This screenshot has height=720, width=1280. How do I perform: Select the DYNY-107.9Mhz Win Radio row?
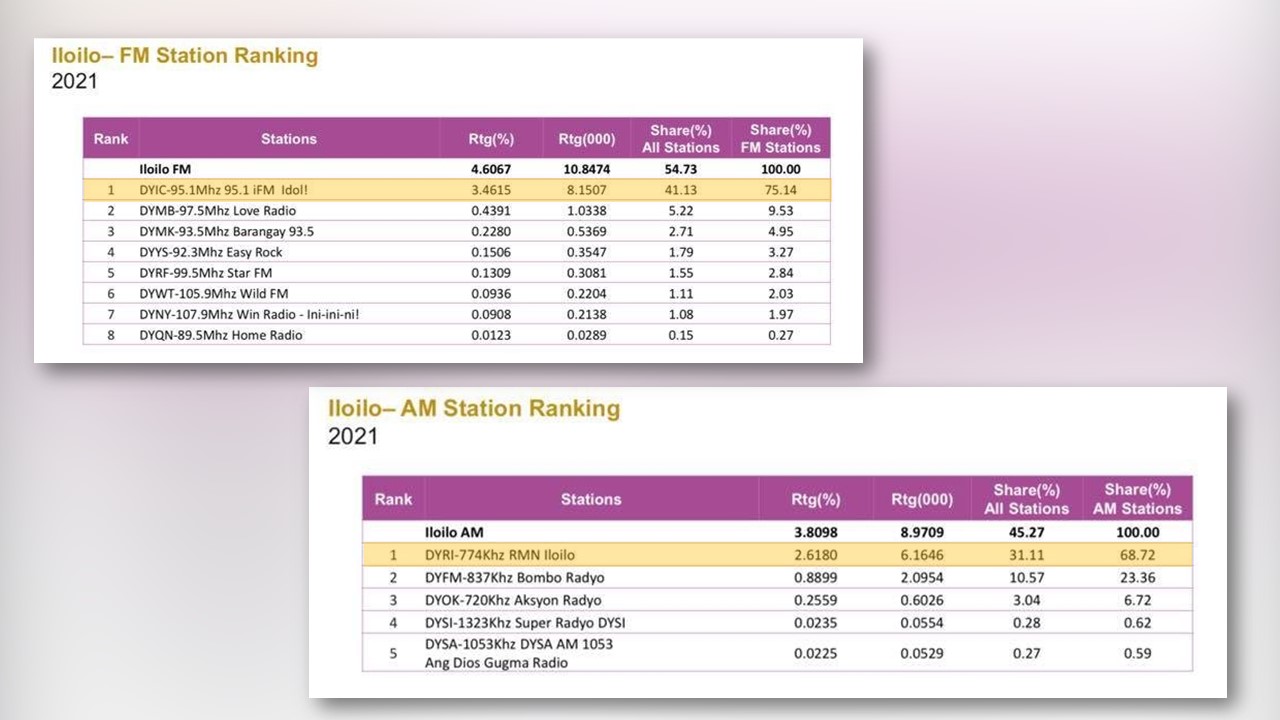[249, 314]
